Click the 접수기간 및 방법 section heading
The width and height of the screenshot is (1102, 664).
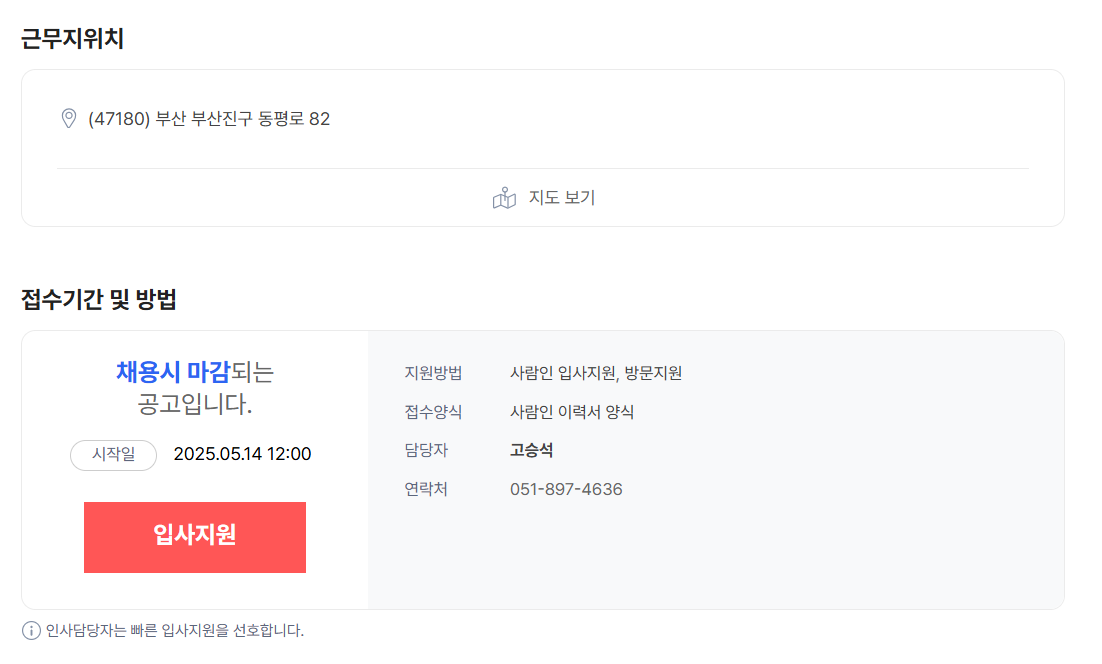pyautogui.click(x=98, y=299)
